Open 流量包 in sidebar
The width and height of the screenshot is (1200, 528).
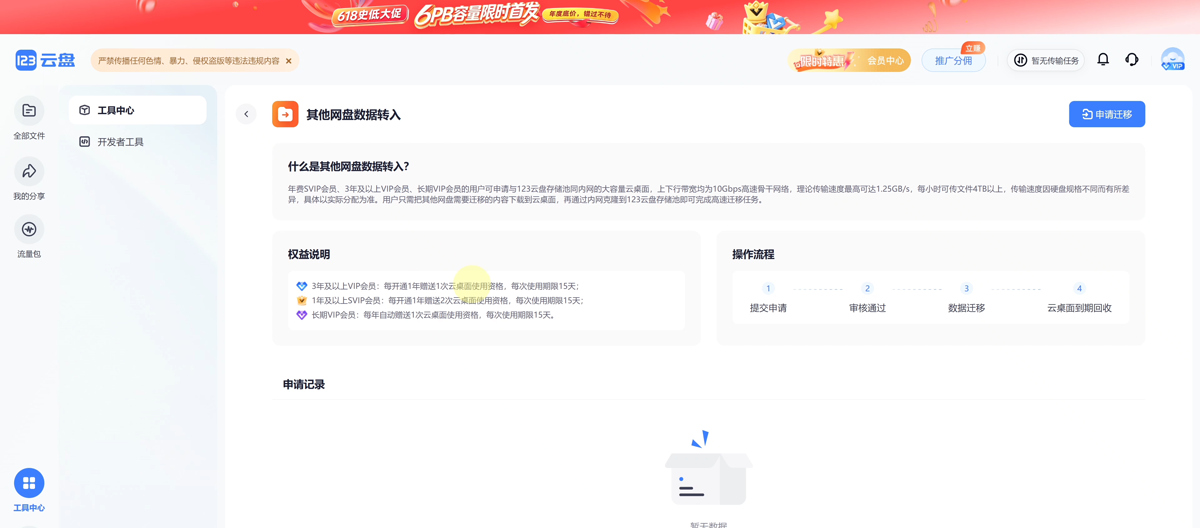(x=29, y=238)
